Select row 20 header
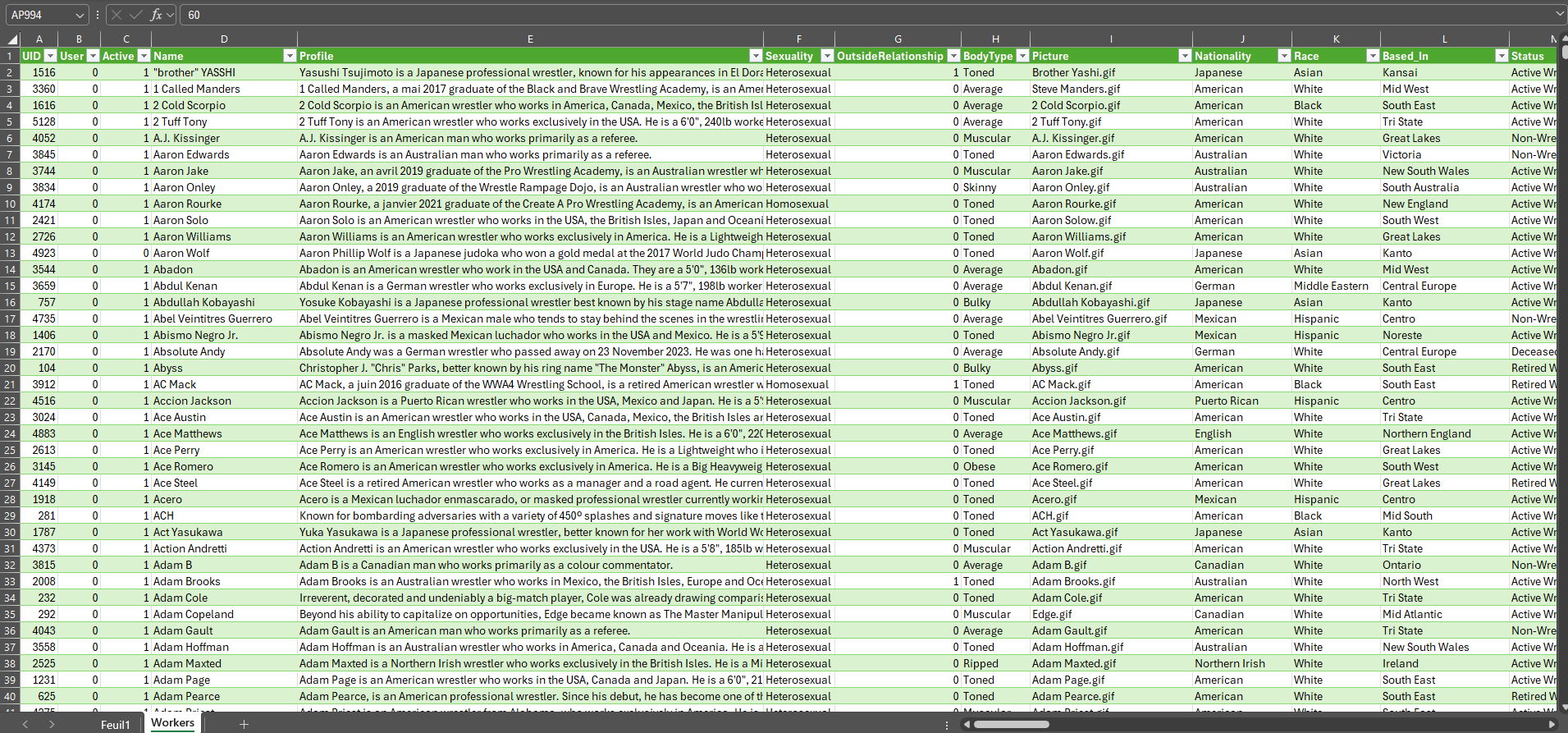1568x733 pixels. 10,368
